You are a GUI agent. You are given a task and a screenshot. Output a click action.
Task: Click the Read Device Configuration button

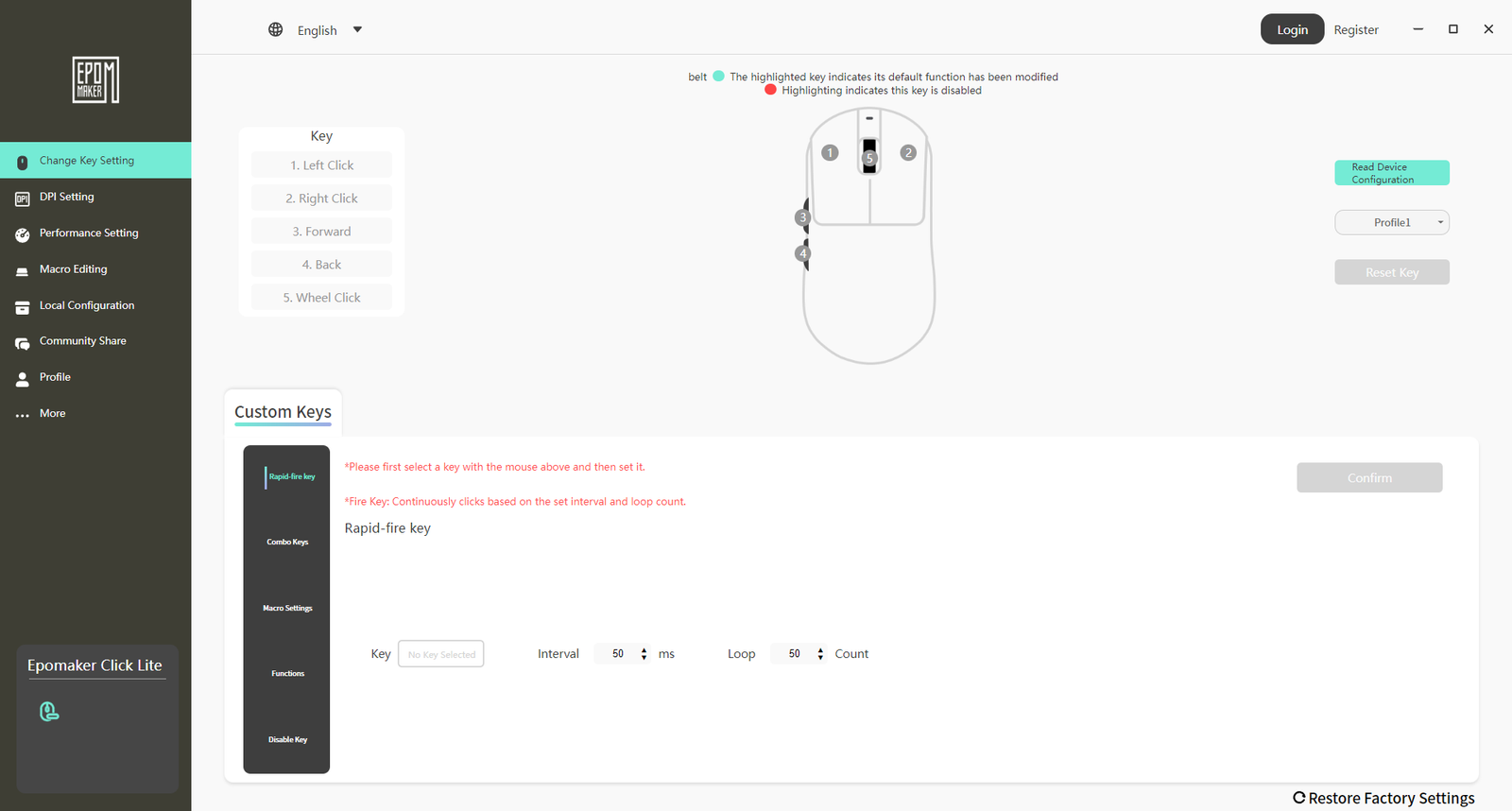[x=1391, y=173]
